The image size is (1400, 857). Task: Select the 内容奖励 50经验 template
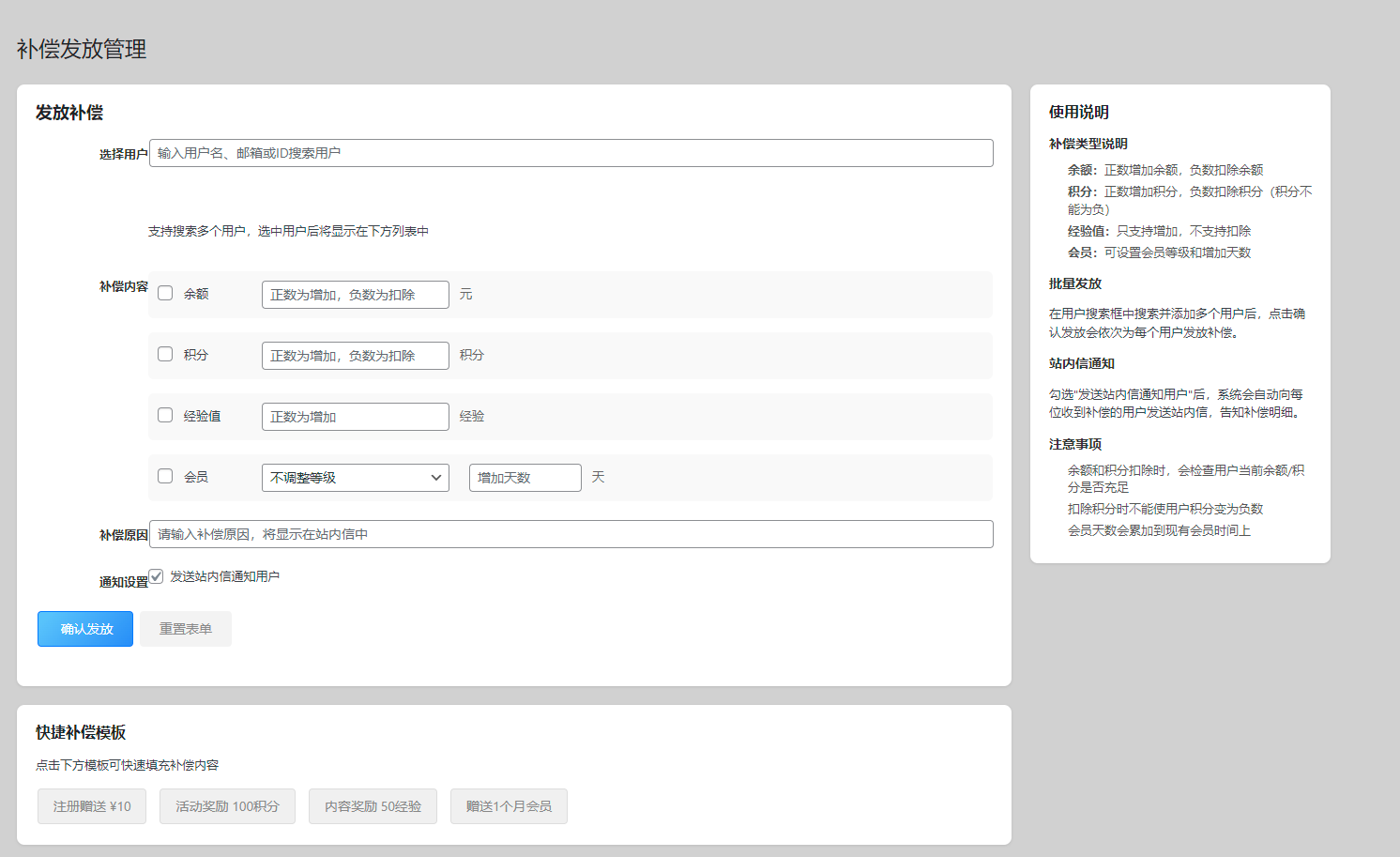373,806
